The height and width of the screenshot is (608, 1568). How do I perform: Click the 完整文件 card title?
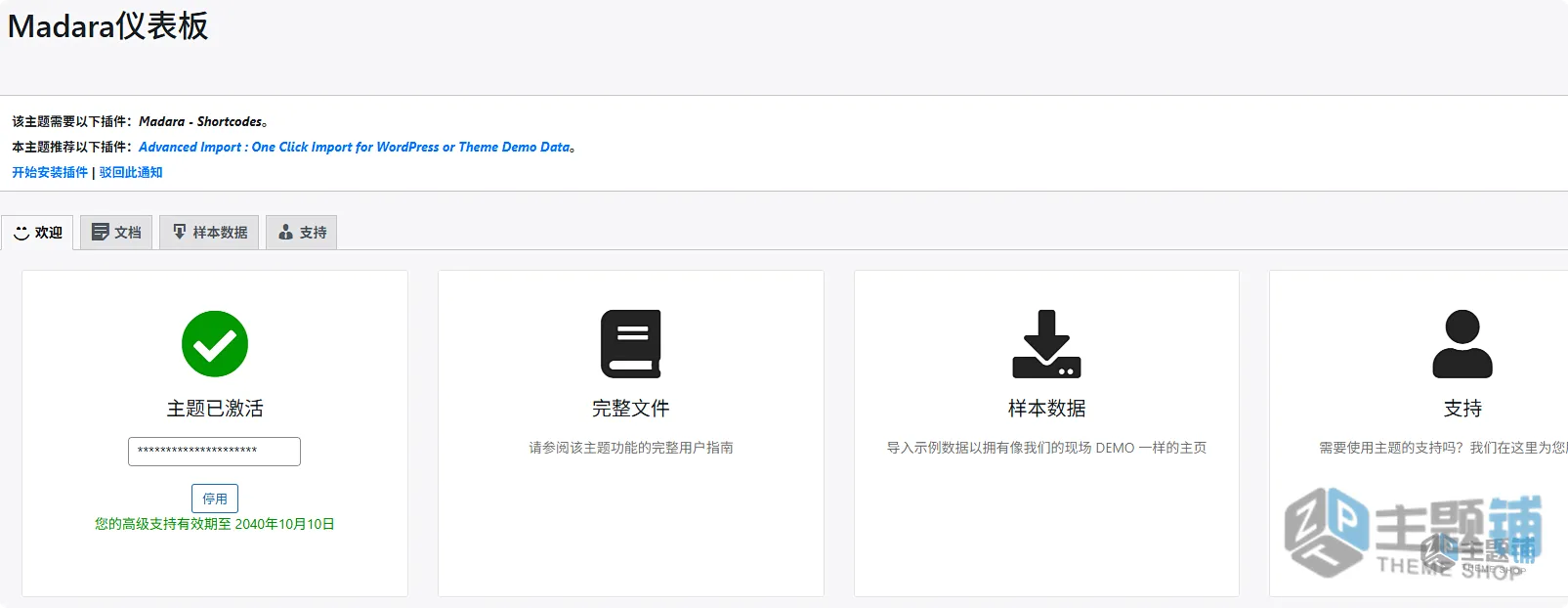coord(631,409)
